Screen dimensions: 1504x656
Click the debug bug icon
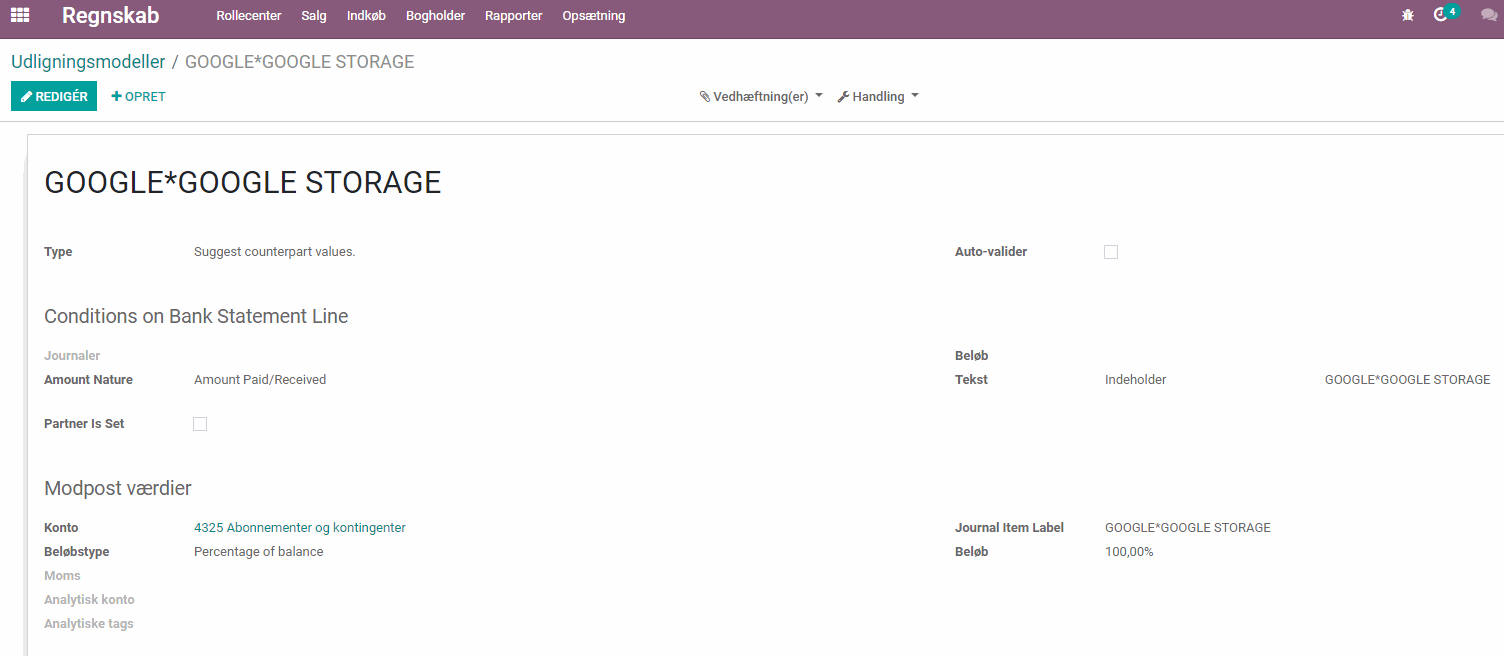tap(1408, 15)
